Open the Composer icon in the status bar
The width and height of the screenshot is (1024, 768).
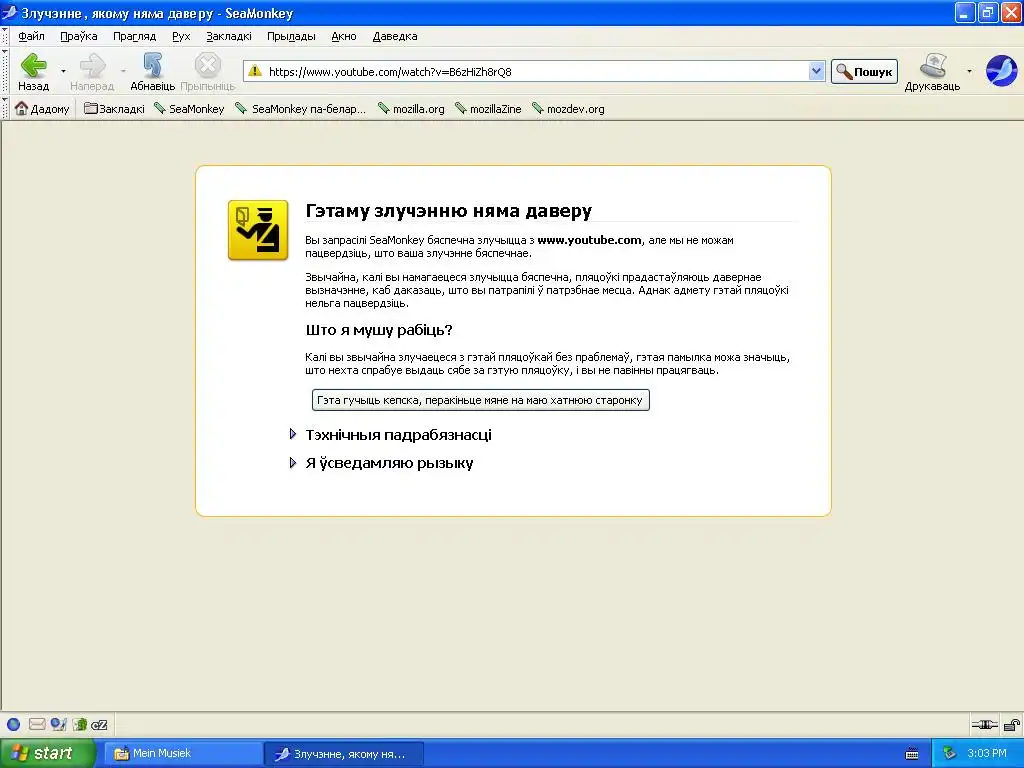point(59,724)
